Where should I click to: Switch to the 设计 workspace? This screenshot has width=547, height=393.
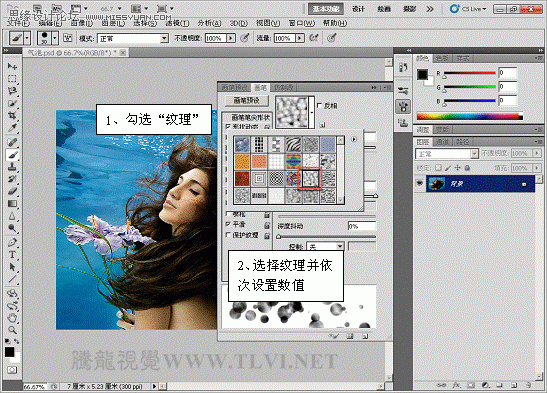click(x=358, y=9)
